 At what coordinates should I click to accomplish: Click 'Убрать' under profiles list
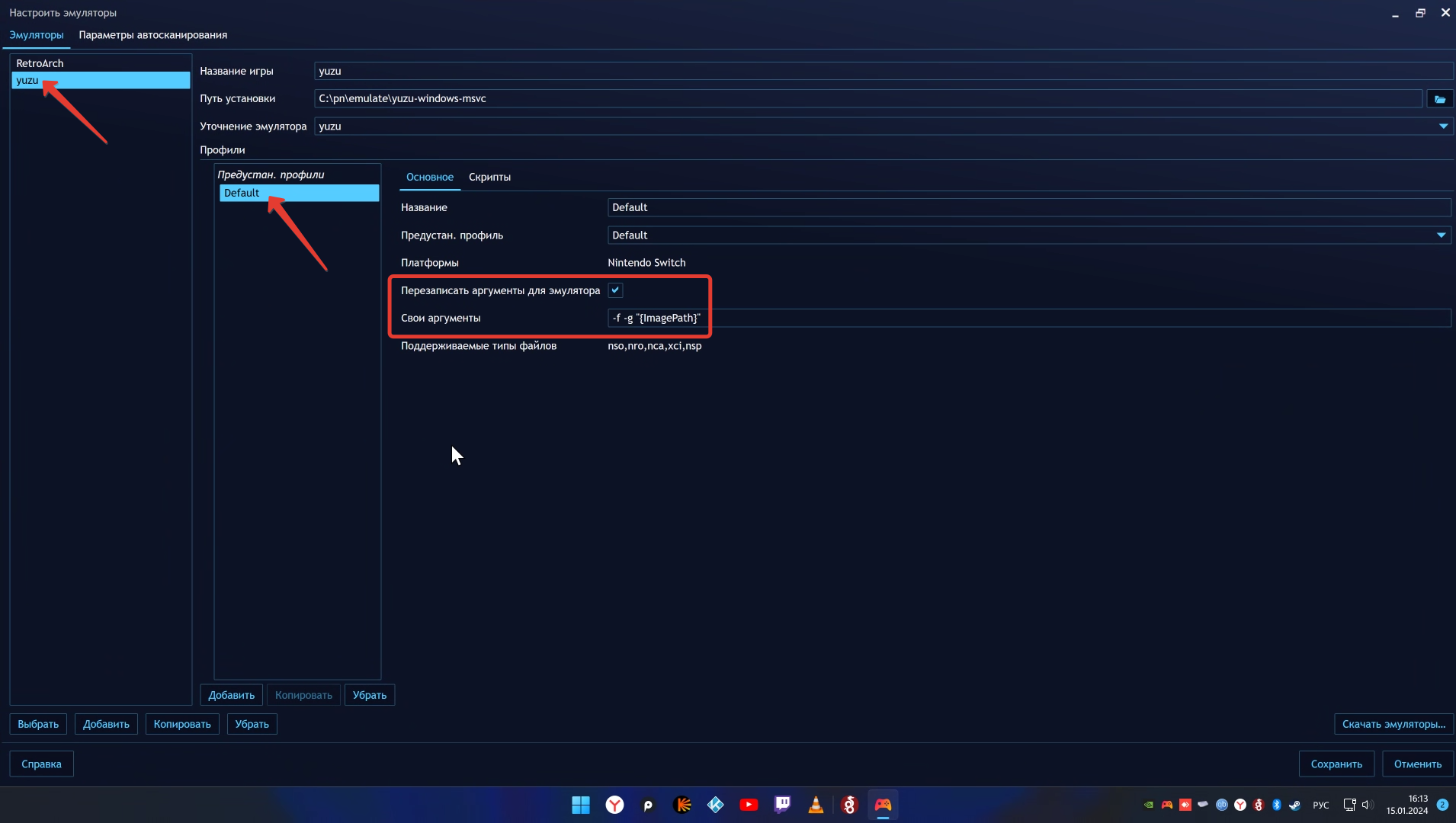370,695
